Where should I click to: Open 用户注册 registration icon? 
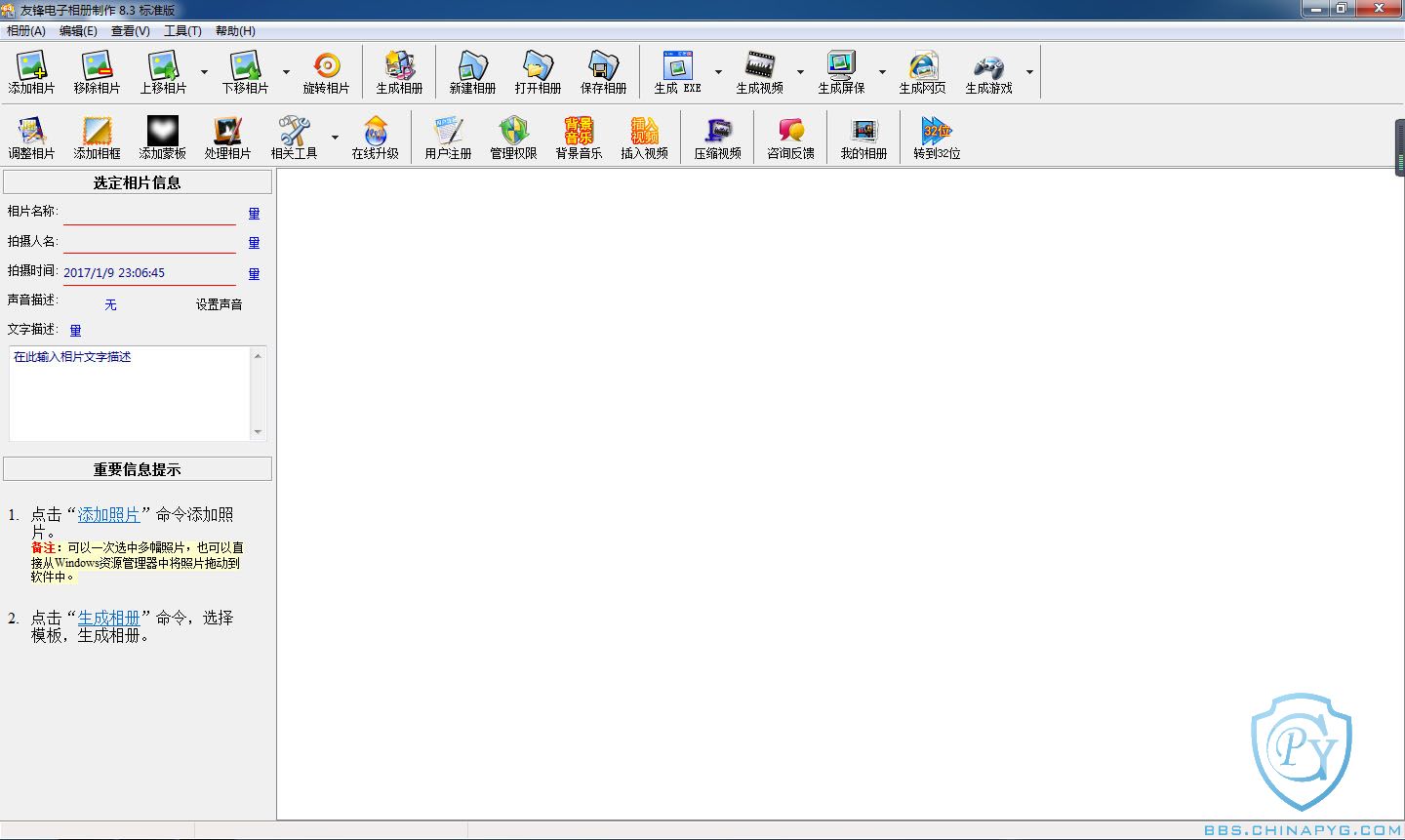coord(448,138)
